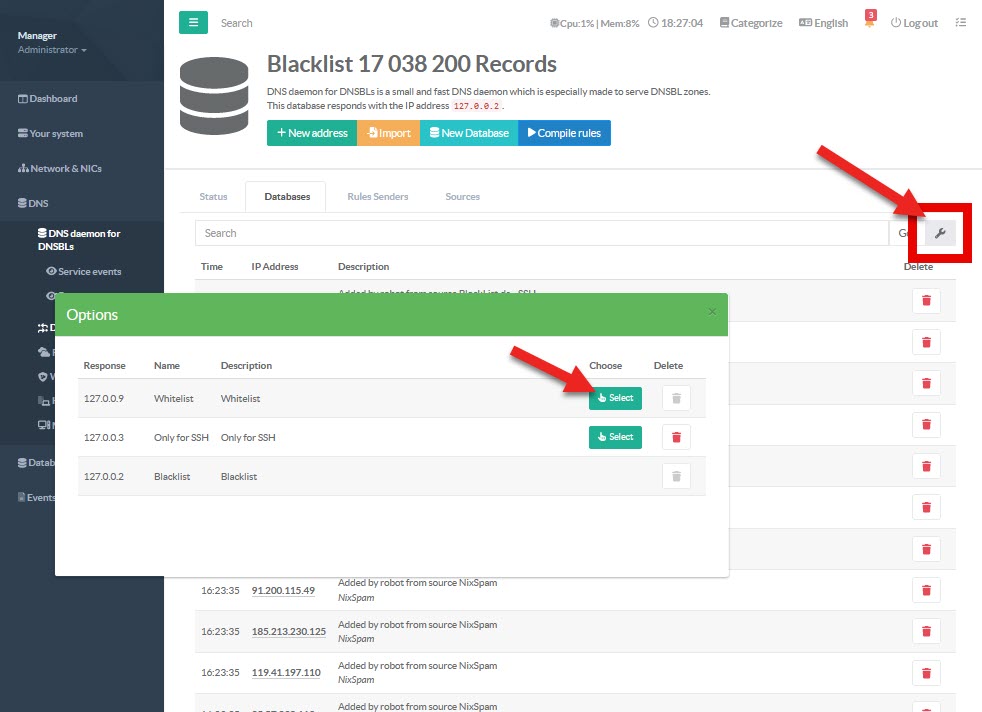Select the Whitelist database
This screenshot has width=982, height=712.
[x=615, y=398]
